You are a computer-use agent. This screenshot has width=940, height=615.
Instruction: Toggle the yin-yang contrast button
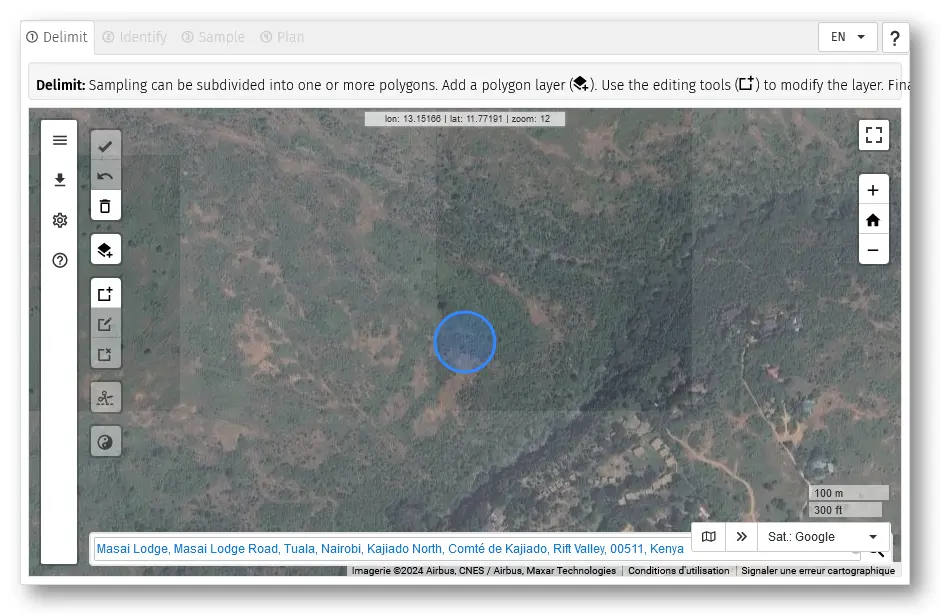105,441
